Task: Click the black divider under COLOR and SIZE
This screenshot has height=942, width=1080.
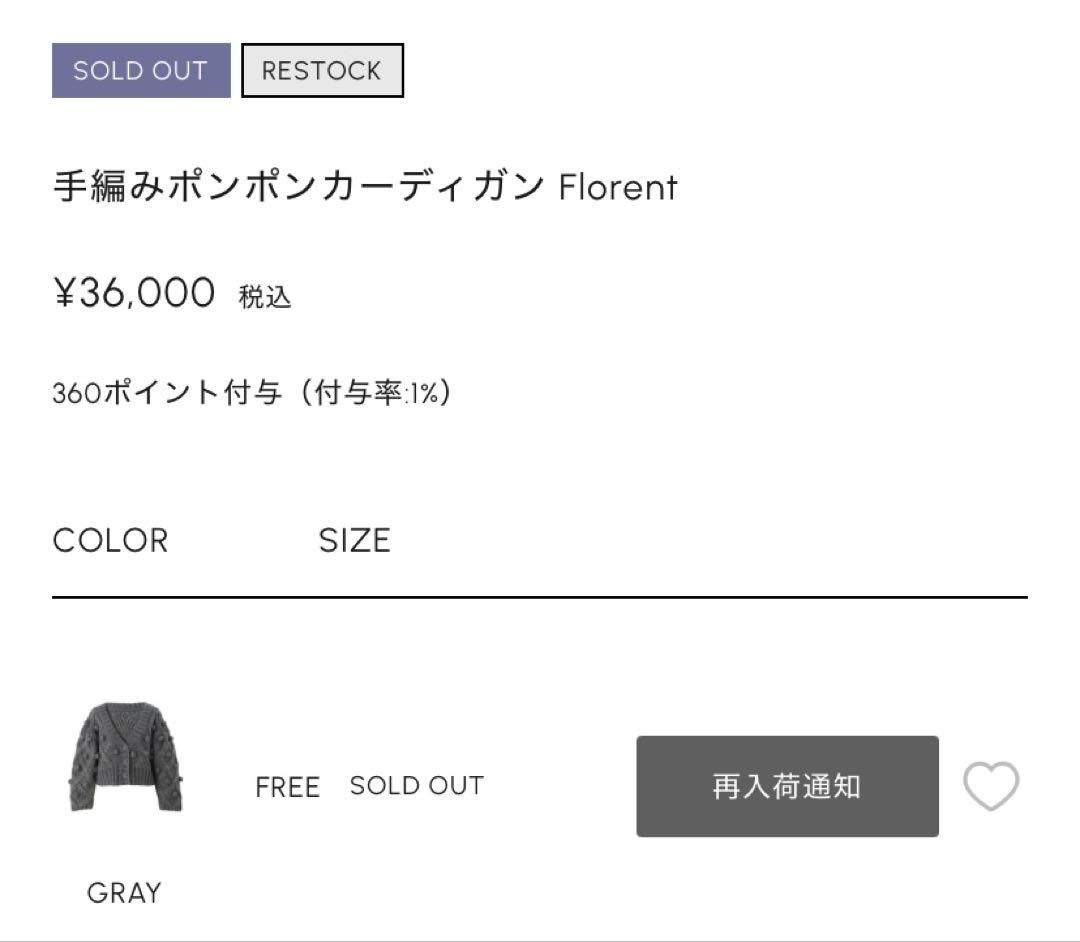Action: pos(540,597)
